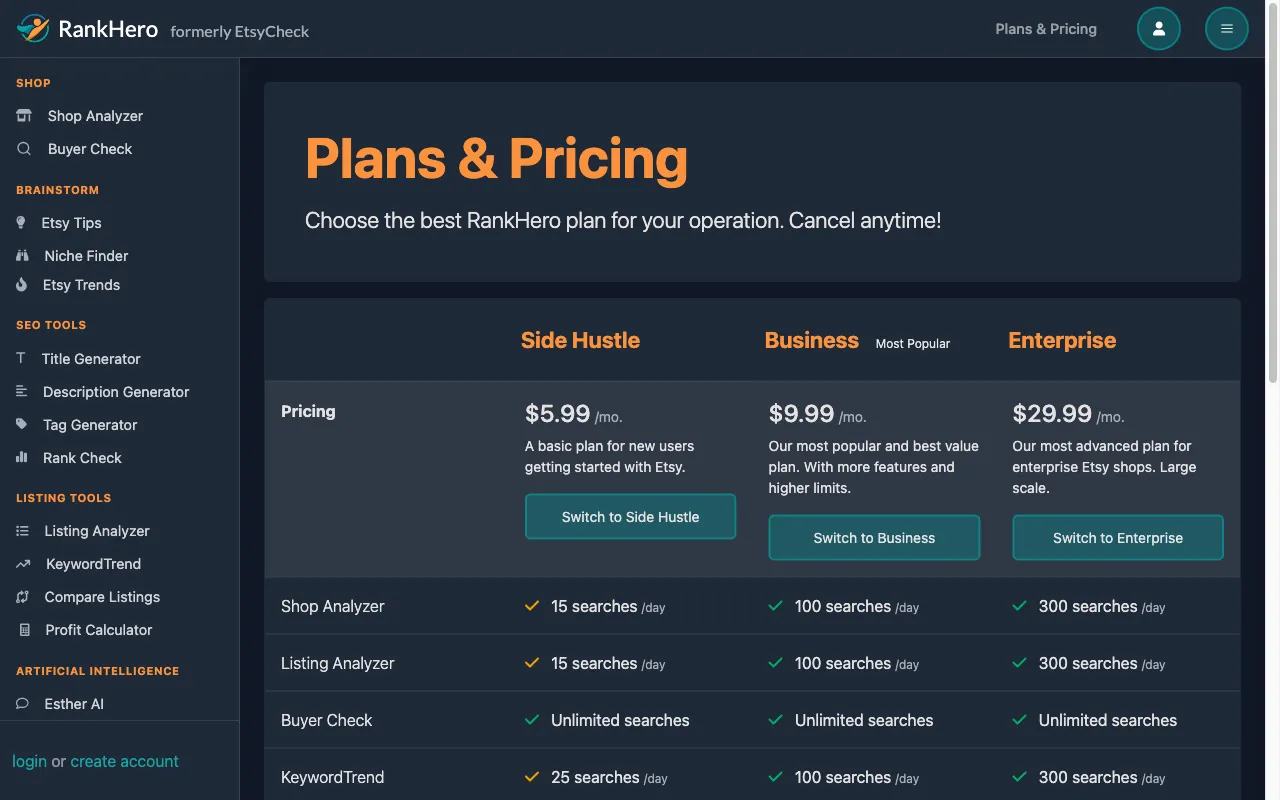Open the Description Generator tool
Viewport: 1280px width, 800px height.
(116, 392)
